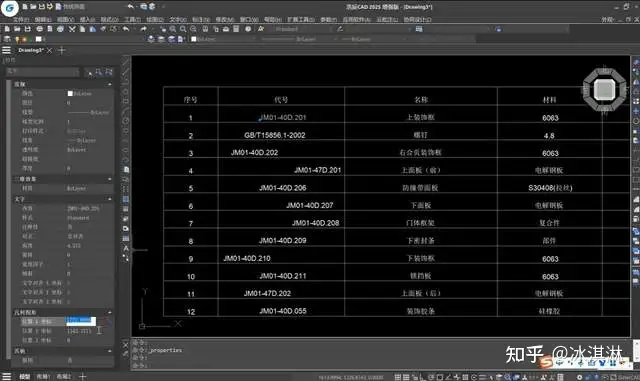Collapse the 几何图形 section in properties panel
The image size is (640, 381).
point(110,312)
